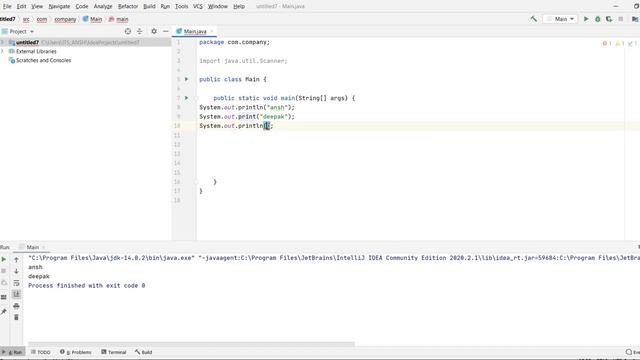Click the locate/select opened file icon

coord(128,31)
